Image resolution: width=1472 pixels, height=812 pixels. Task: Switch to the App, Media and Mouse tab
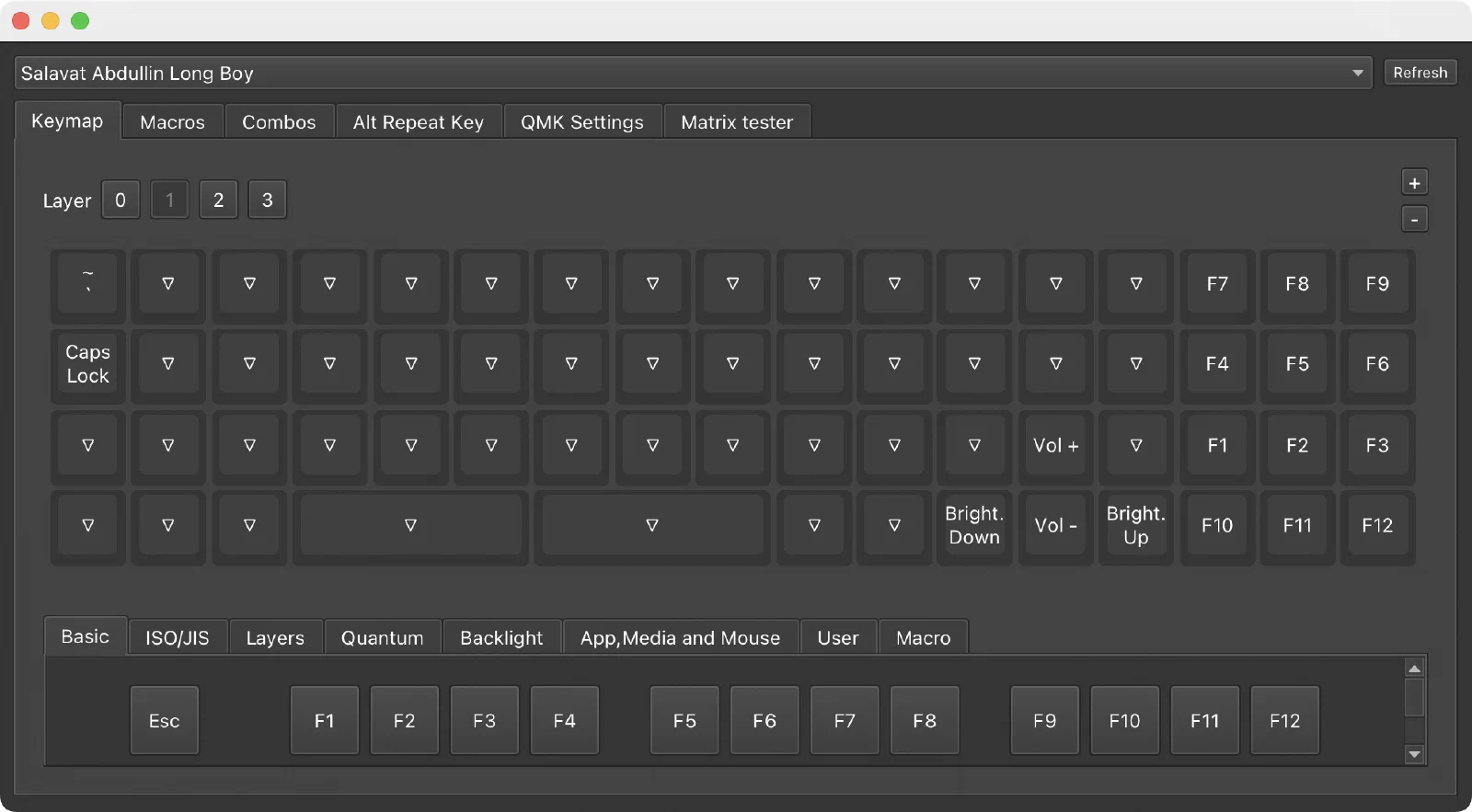(x=680, y=638)
